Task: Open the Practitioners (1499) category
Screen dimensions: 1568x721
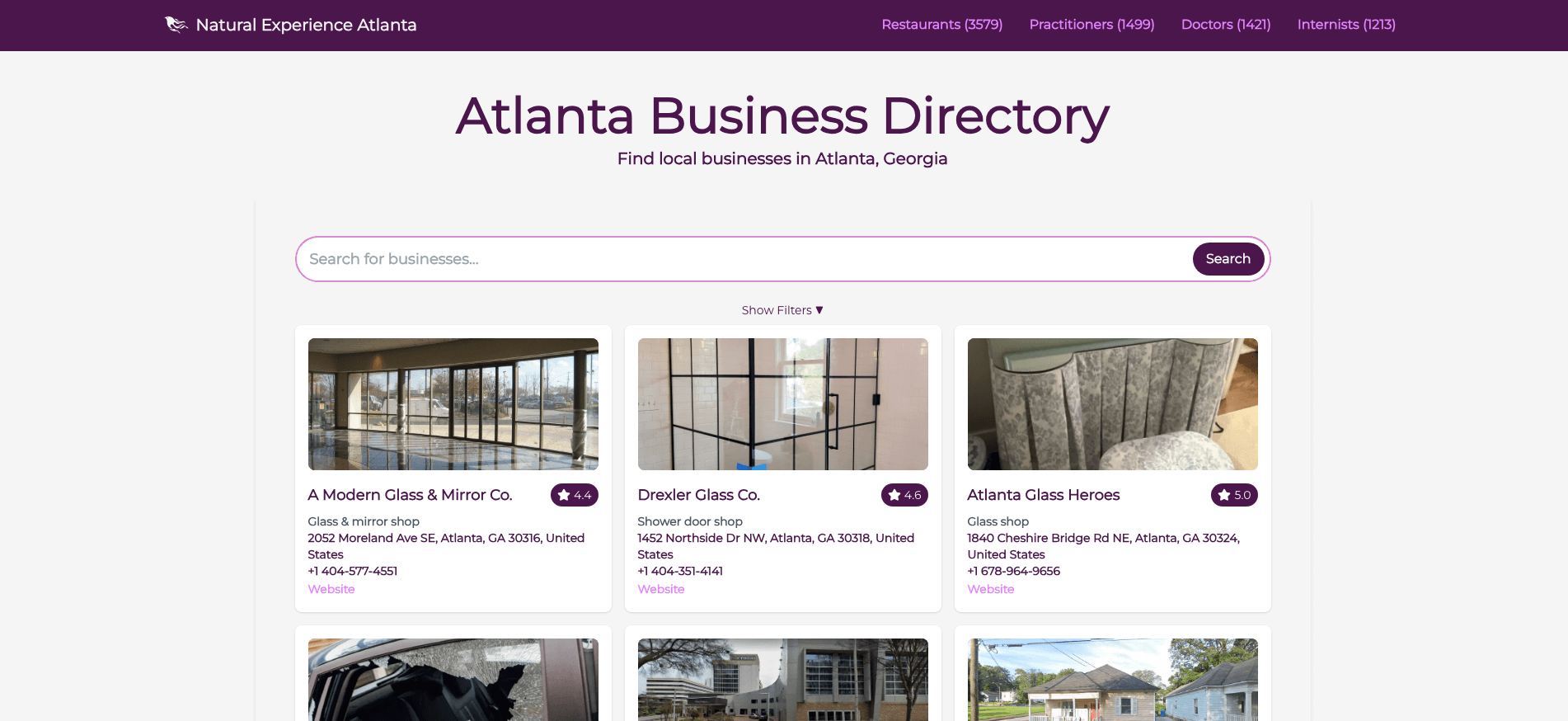Action: click(1091, 25)
